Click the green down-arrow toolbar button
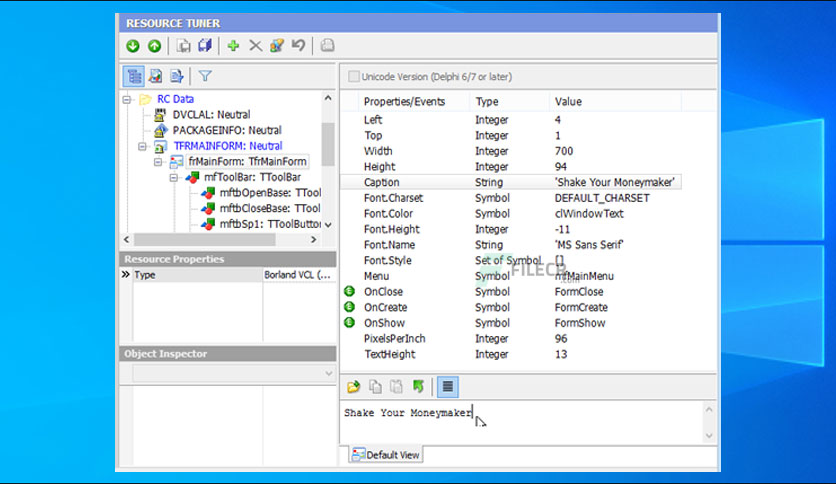This screenshot has width=836, height=484. pyautogui.click(x=133, y=46)
